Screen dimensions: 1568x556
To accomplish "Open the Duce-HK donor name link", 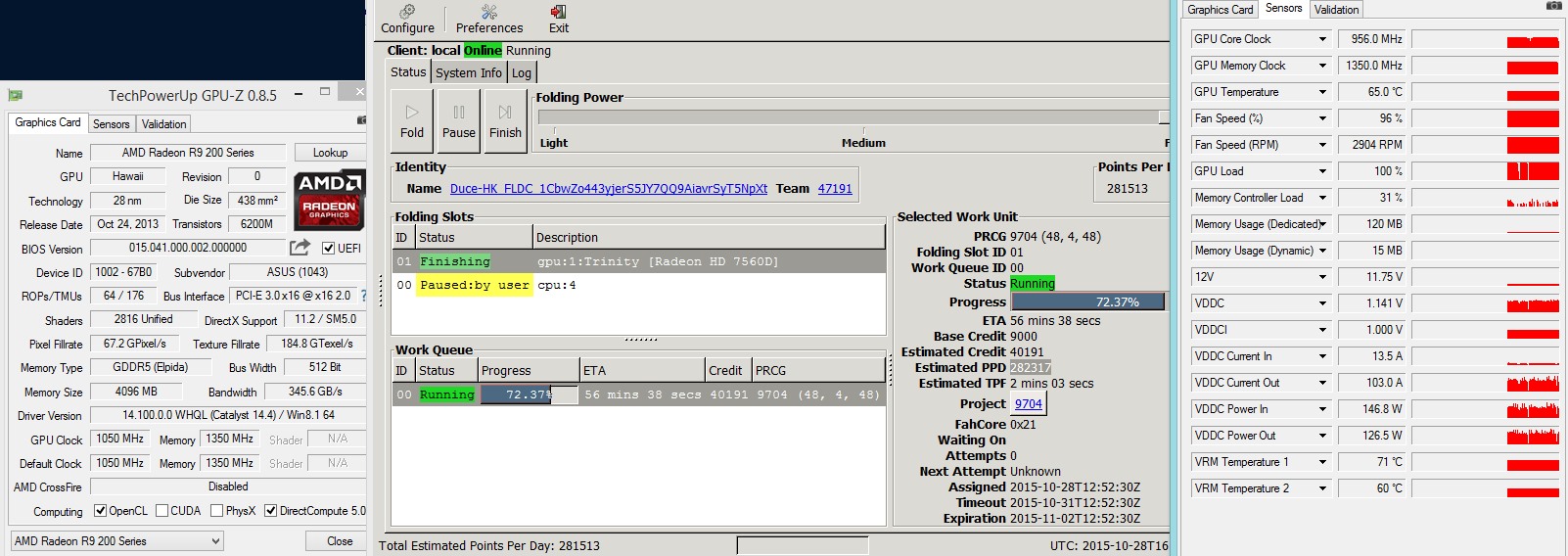I will click(x=608, y=188).
